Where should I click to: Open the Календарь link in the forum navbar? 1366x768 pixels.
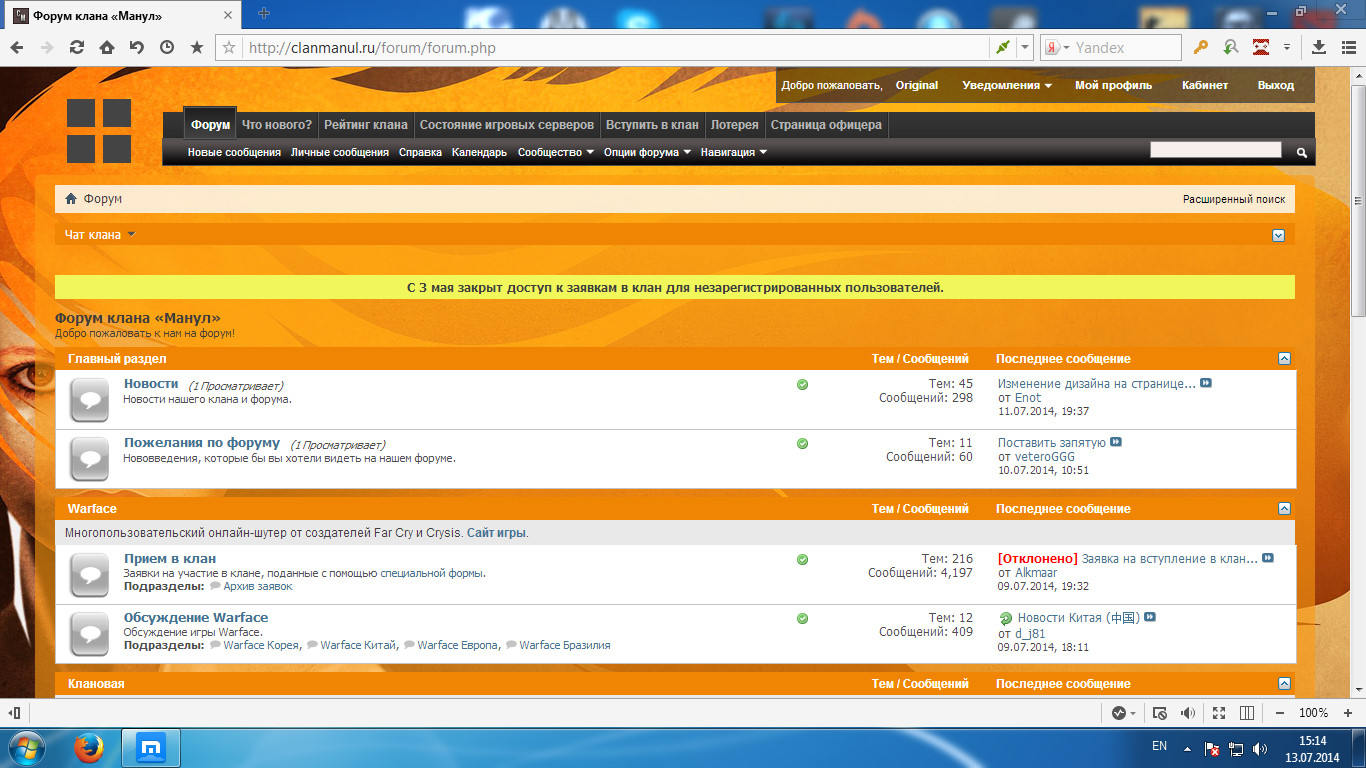pyautogui.click(x=480, y=152)
